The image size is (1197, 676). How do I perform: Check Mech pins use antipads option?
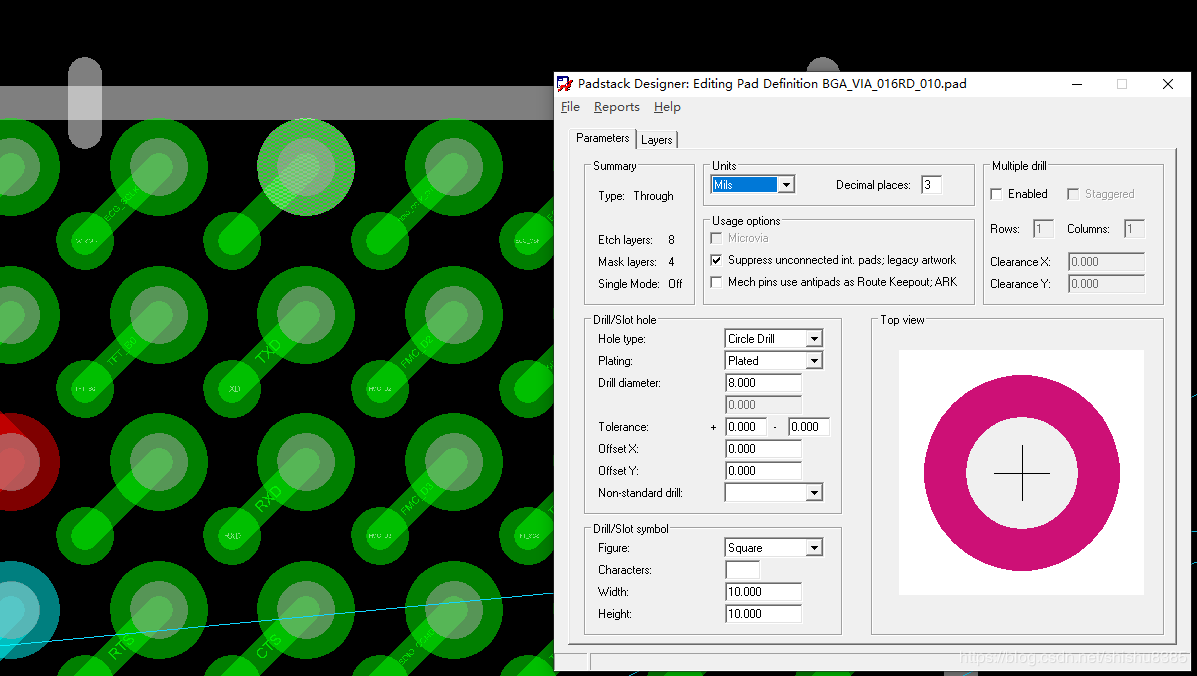pos(716,282)
